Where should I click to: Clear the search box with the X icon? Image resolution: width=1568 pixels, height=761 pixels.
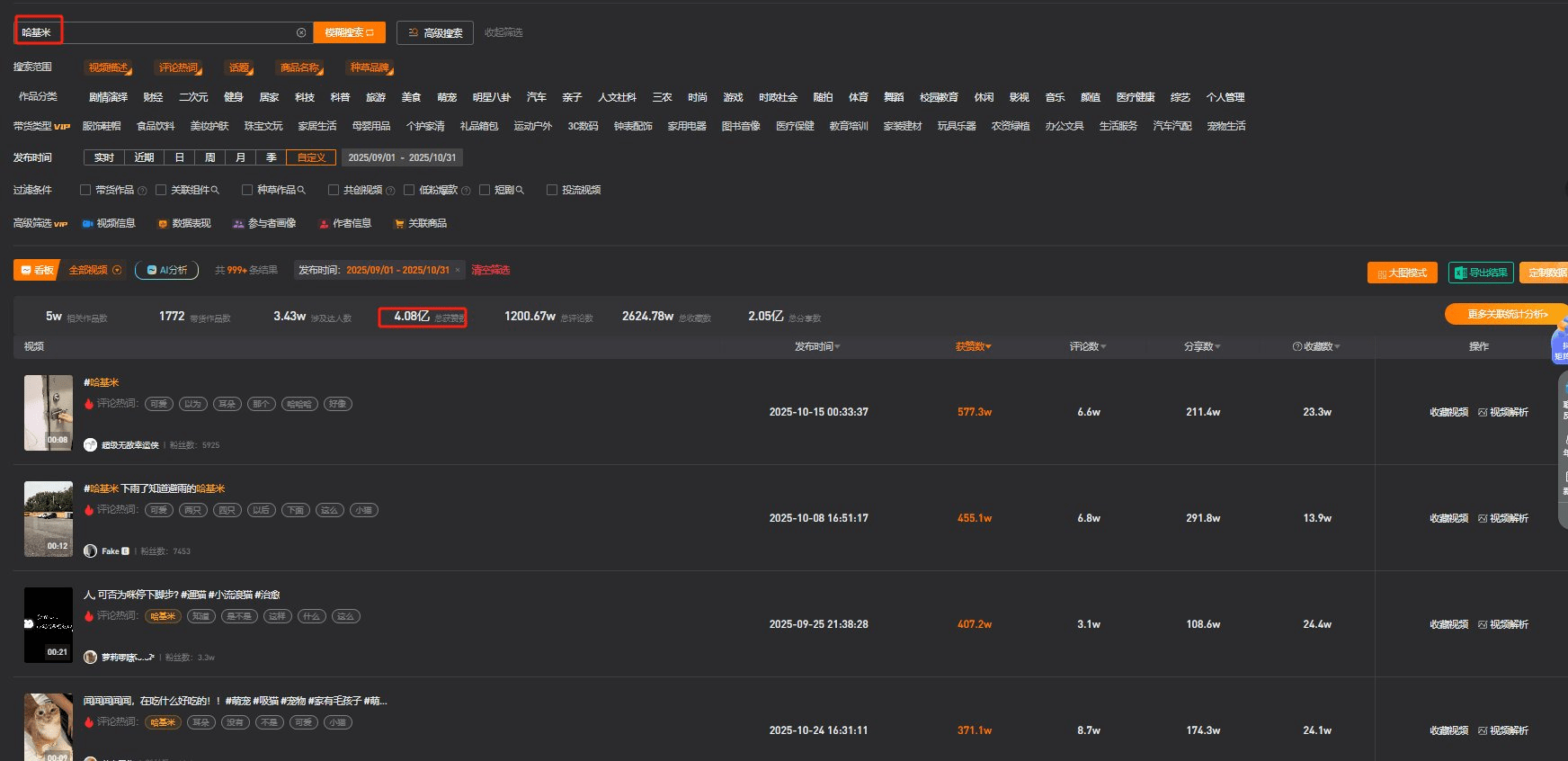(301, 32)
